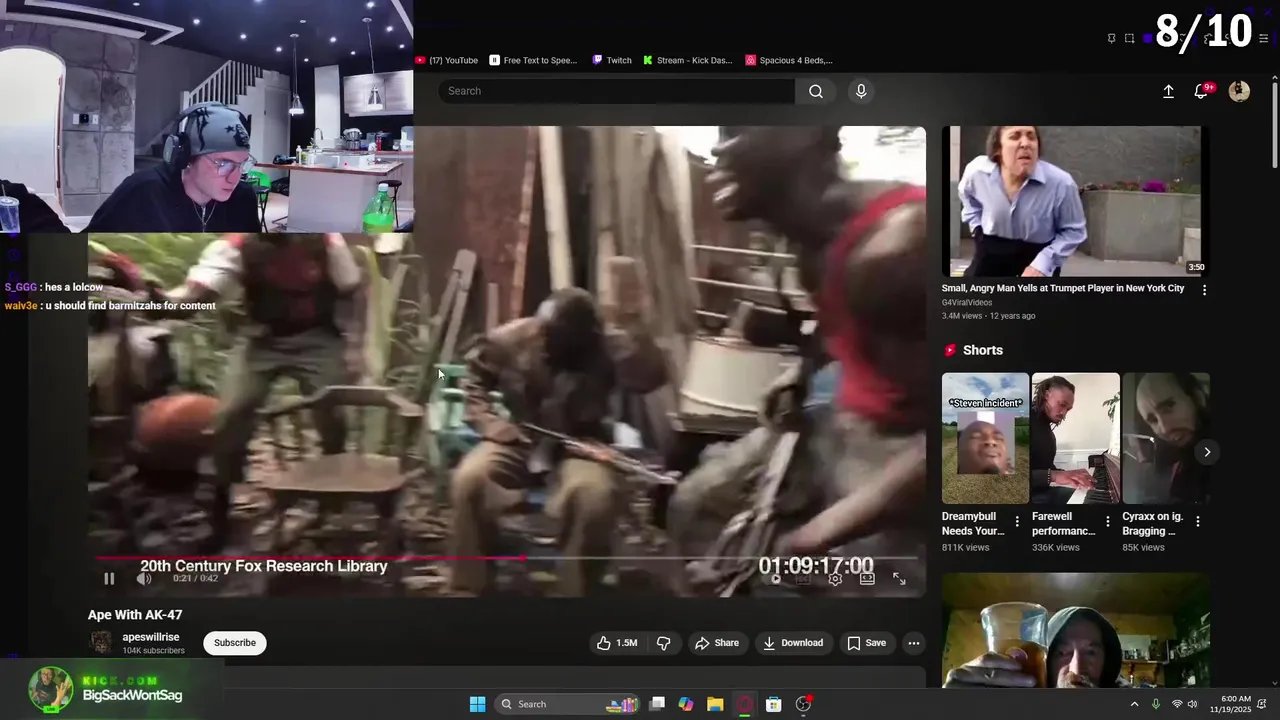Show next Shorts with the arrow

click(x=1207, y=452)
